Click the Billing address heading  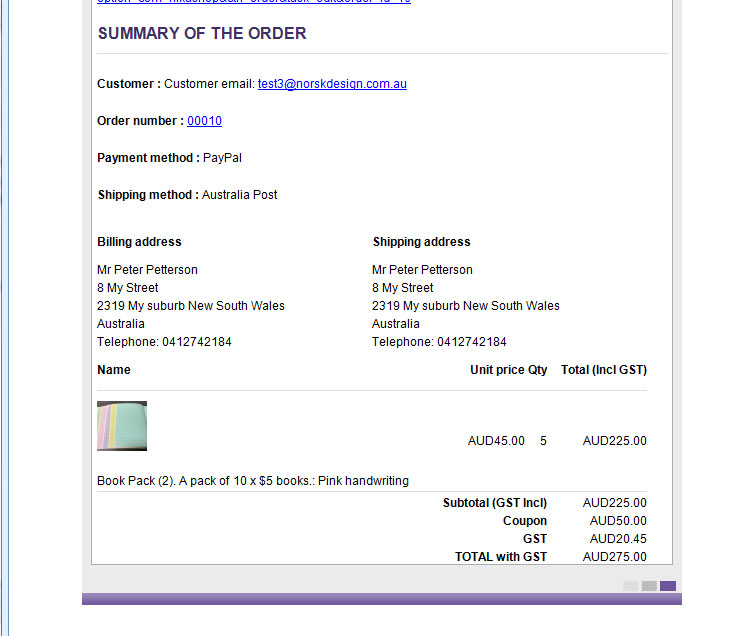(x=139, y=242)
